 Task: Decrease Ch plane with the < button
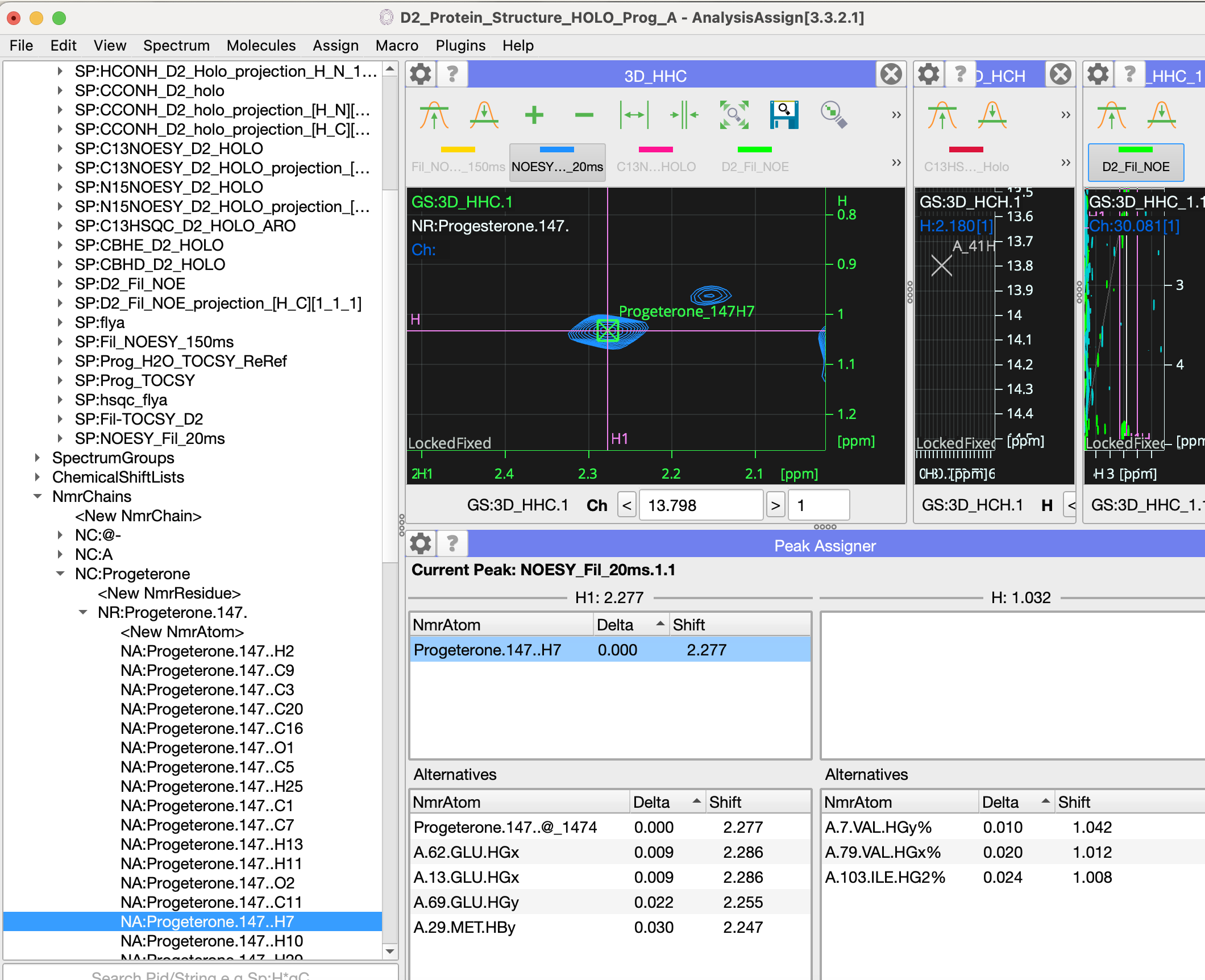(x=627, y=505)
